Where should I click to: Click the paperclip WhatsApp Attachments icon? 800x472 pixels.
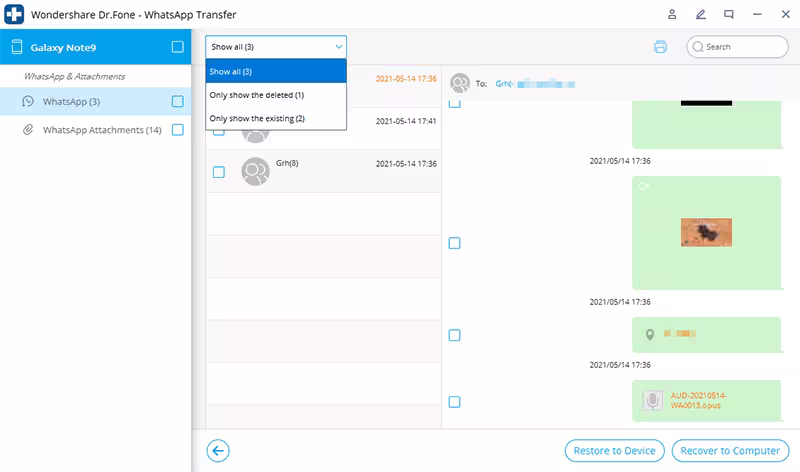28,130
